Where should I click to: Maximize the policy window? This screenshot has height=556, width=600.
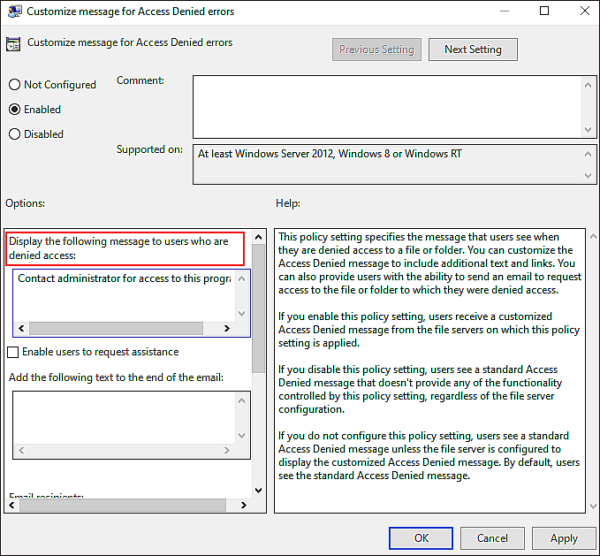click(544, 11)
